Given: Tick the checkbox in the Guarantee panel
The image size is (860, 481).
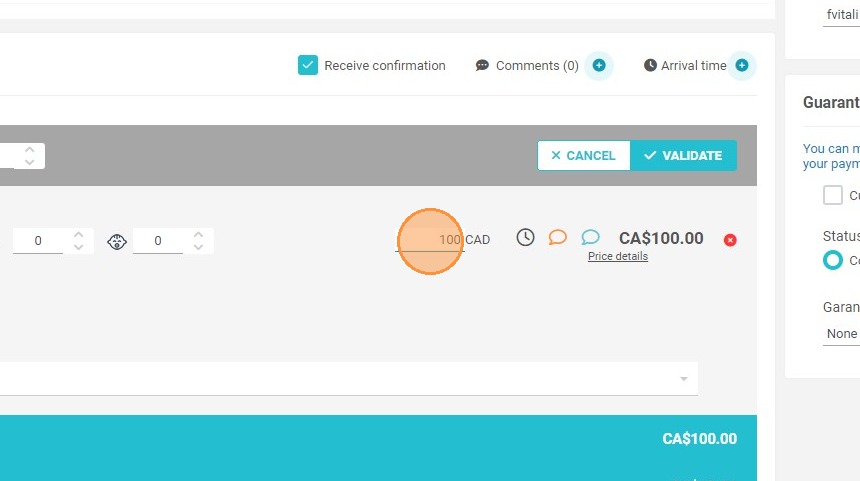Looking at the screenshot, I should coord(833,195).
